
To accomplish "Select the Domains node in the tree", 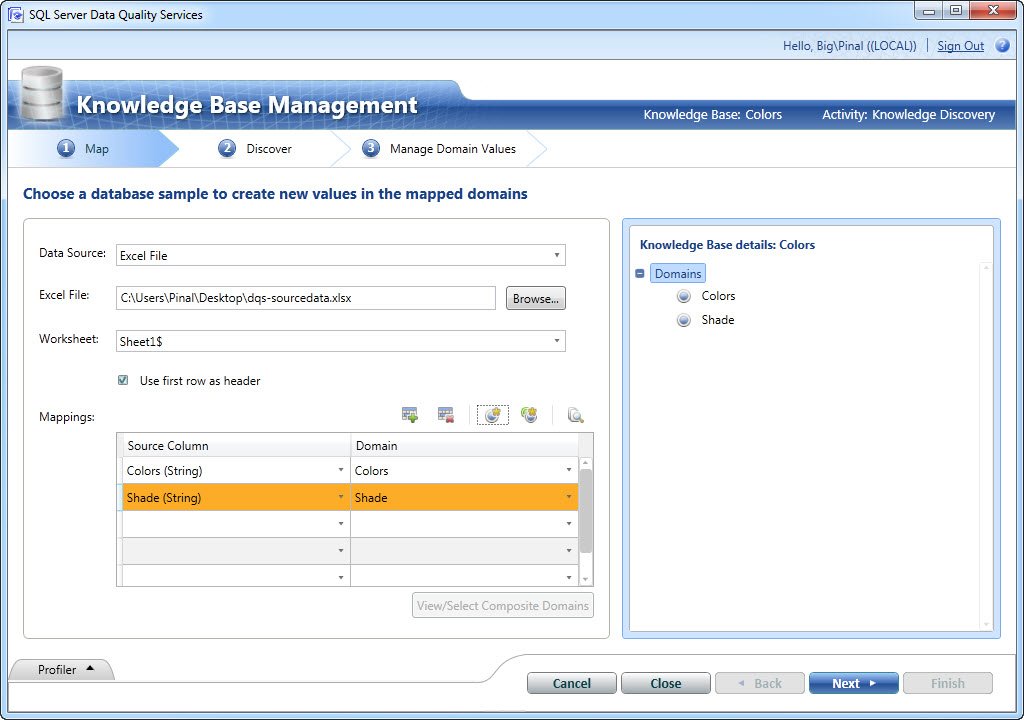I will (678, 274).
